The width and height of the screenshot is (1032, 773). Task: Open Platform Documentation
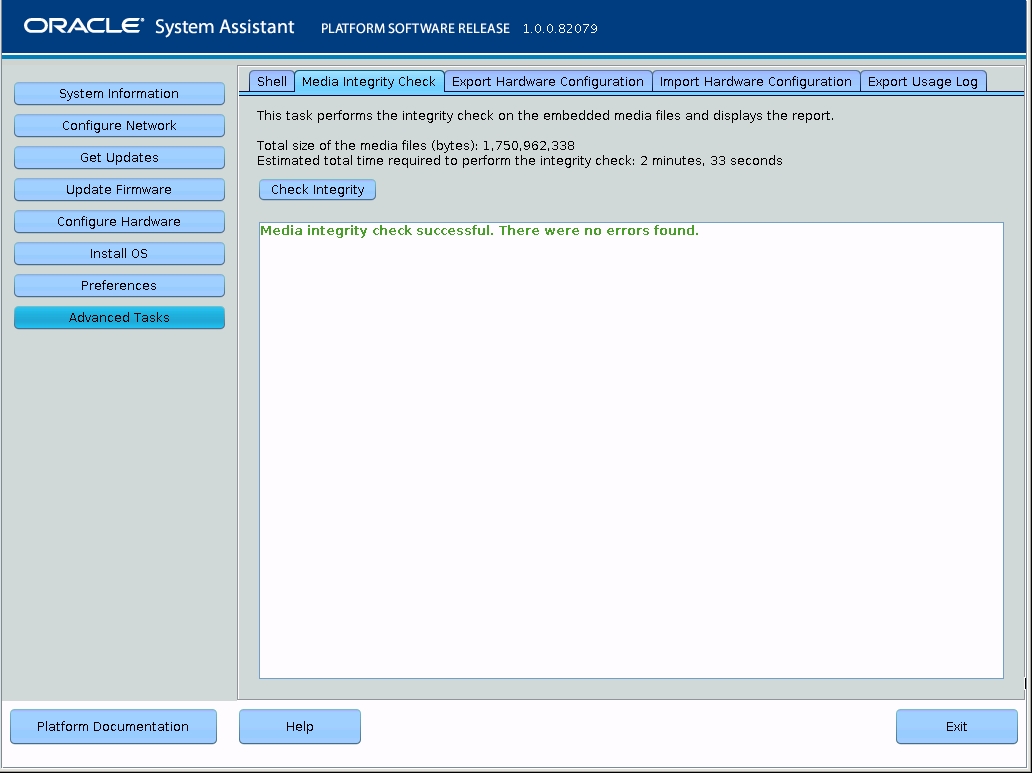pos(113,726)
